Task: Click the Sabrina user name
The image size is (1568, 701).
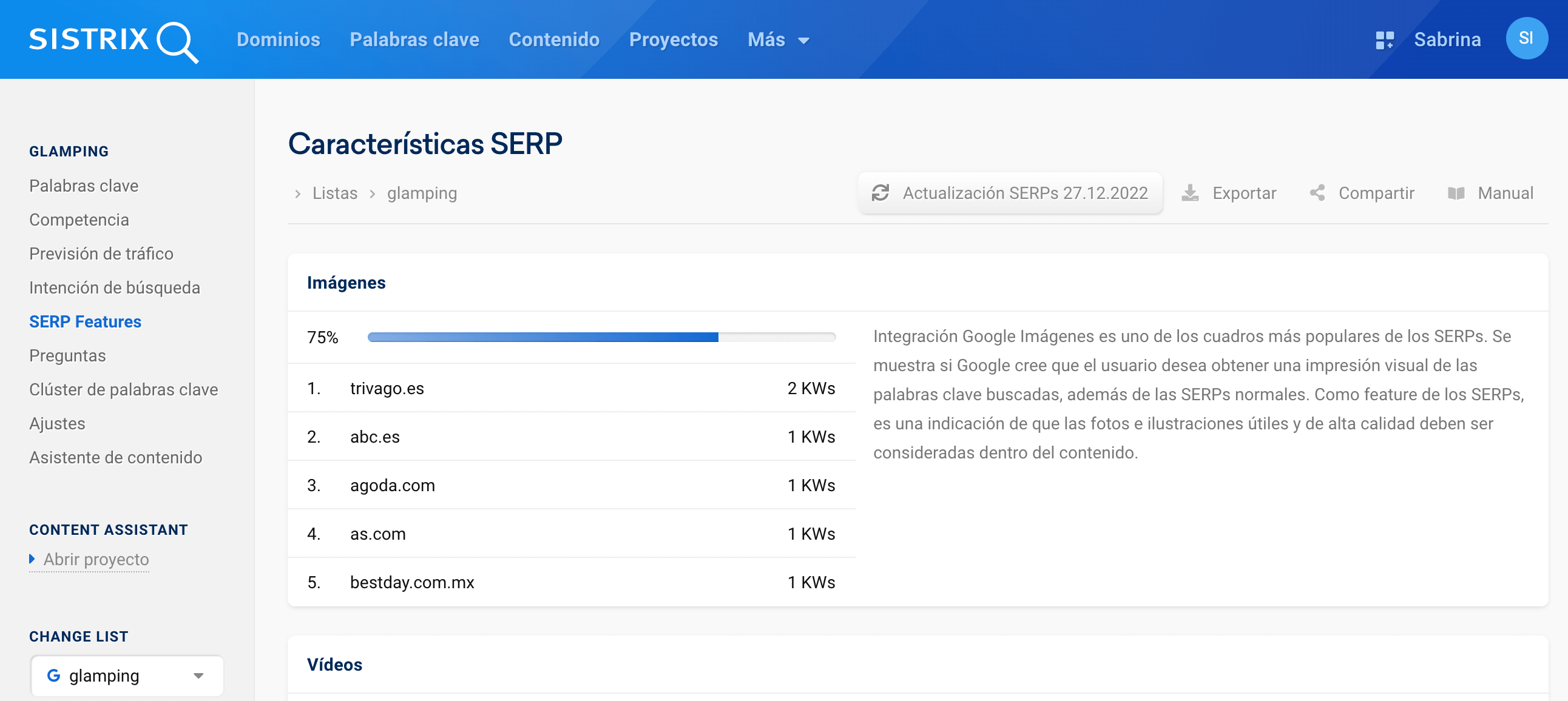Action: pyautogui.click(x=1447, y=39)
